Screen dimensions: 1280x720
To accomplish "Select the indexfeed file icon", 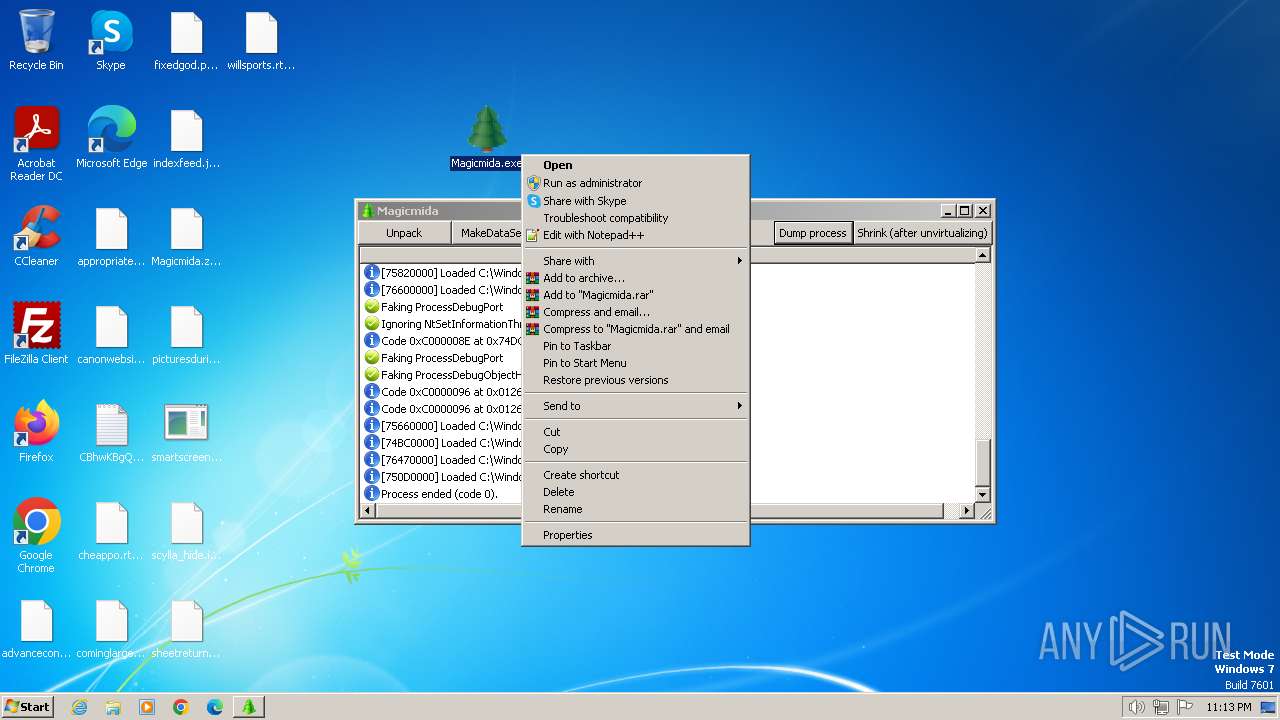I will click(x=186, y=138).
